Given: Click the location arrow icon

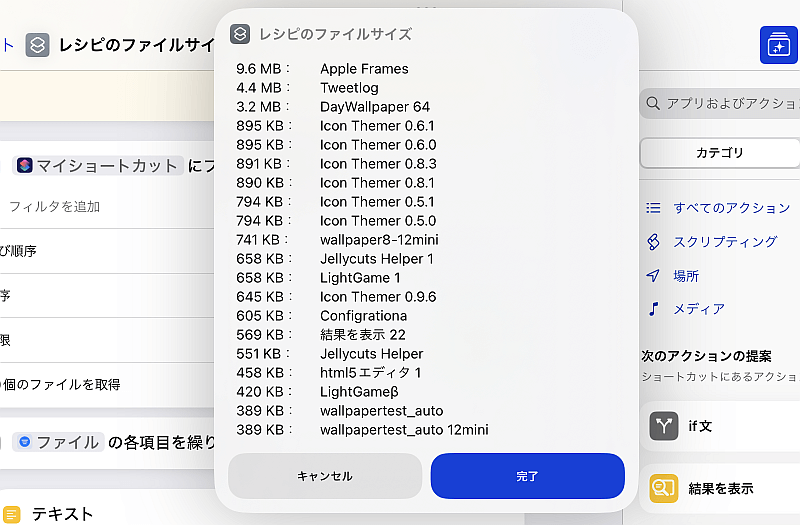Looking at the screenshot, I should (653, 276).
